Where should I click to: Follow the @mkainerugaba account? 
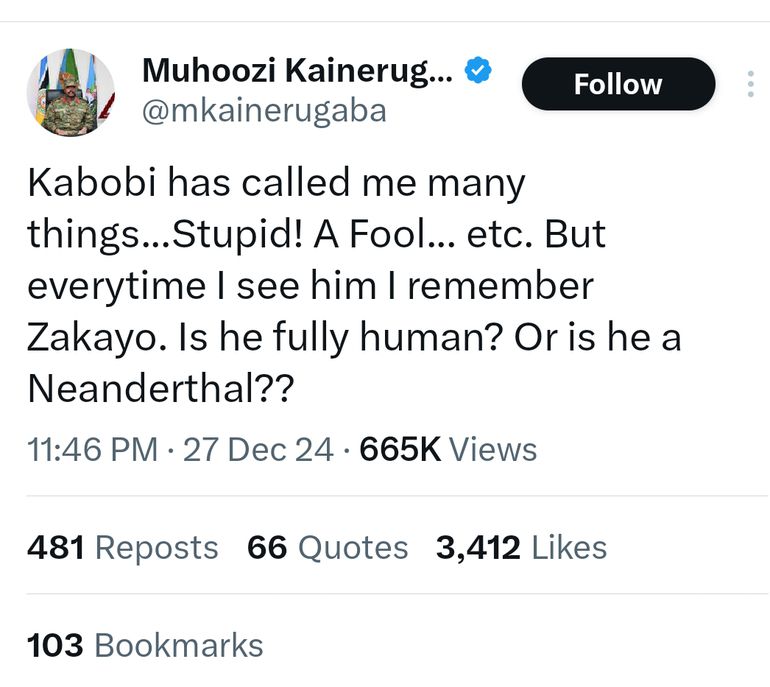(x=618, y=84)
